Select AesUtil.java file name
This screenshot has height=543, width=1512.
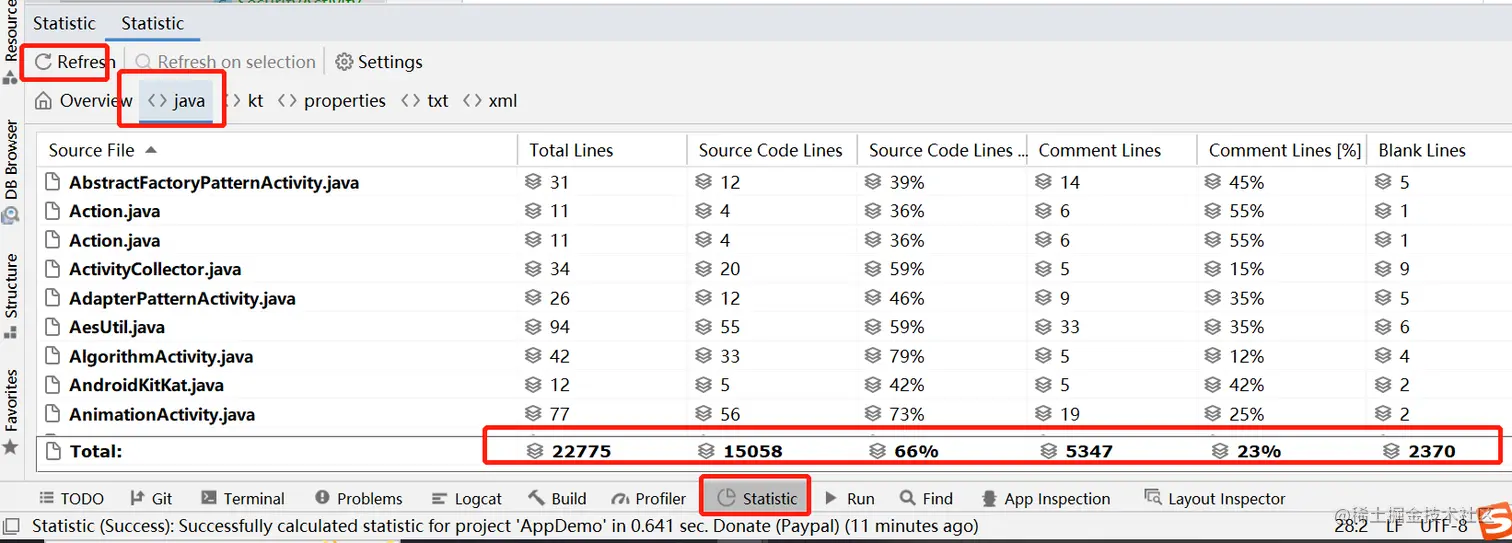(117, 327)
